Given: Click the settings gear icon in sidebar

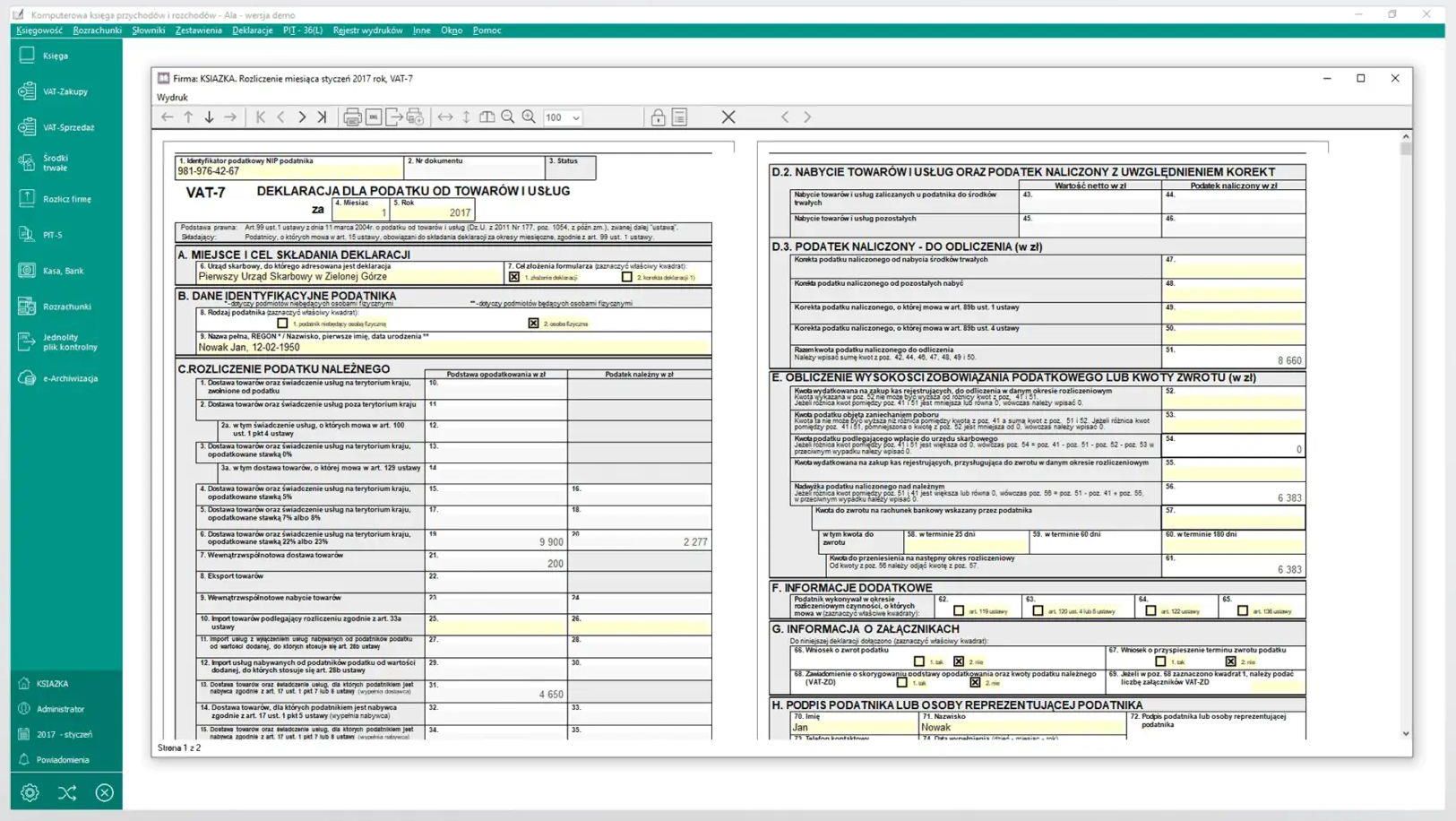Looking at the screenshot, I should (30, 792).
